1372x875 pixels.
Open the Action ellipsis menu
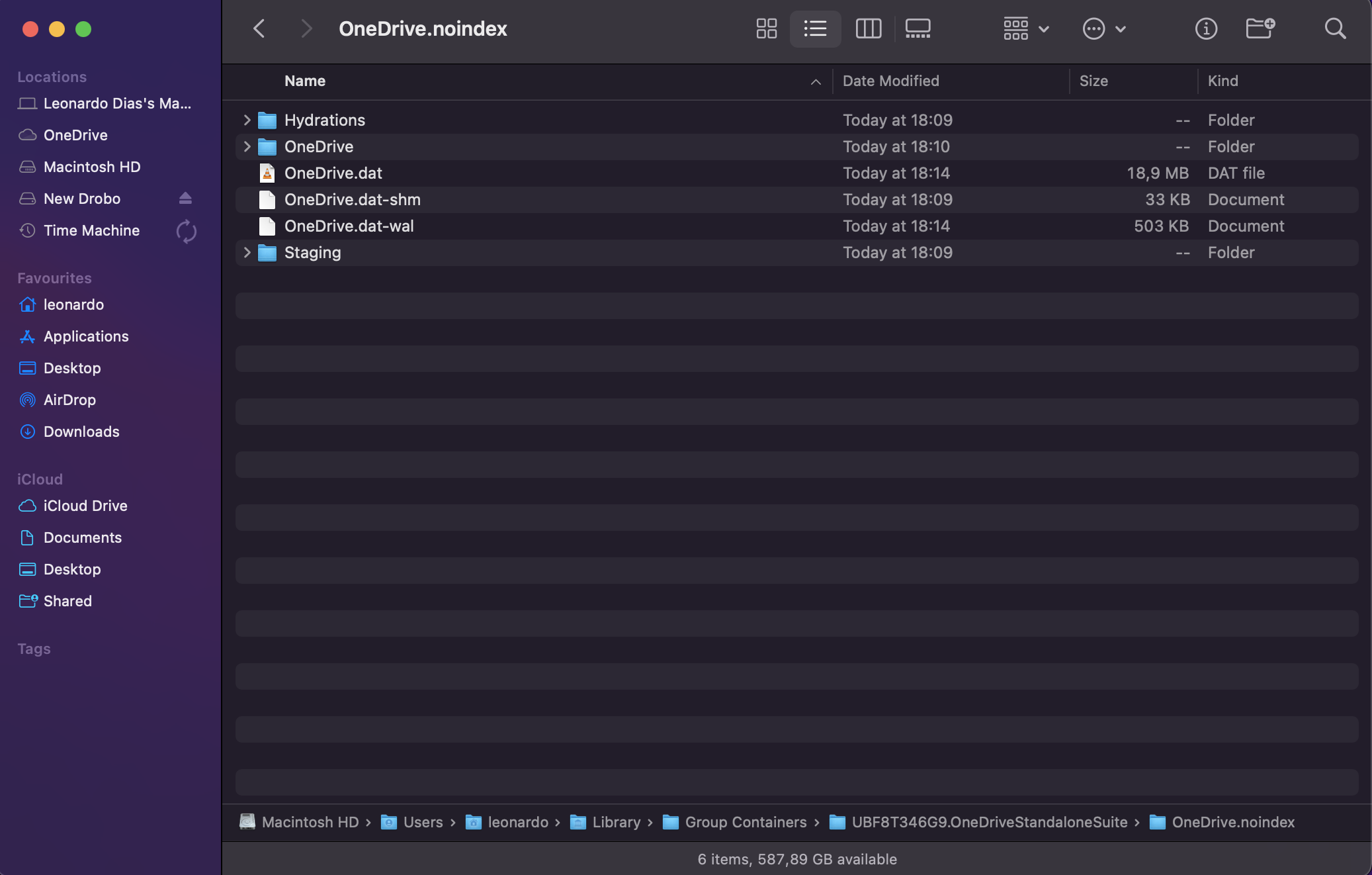(x=1103, y=28)
